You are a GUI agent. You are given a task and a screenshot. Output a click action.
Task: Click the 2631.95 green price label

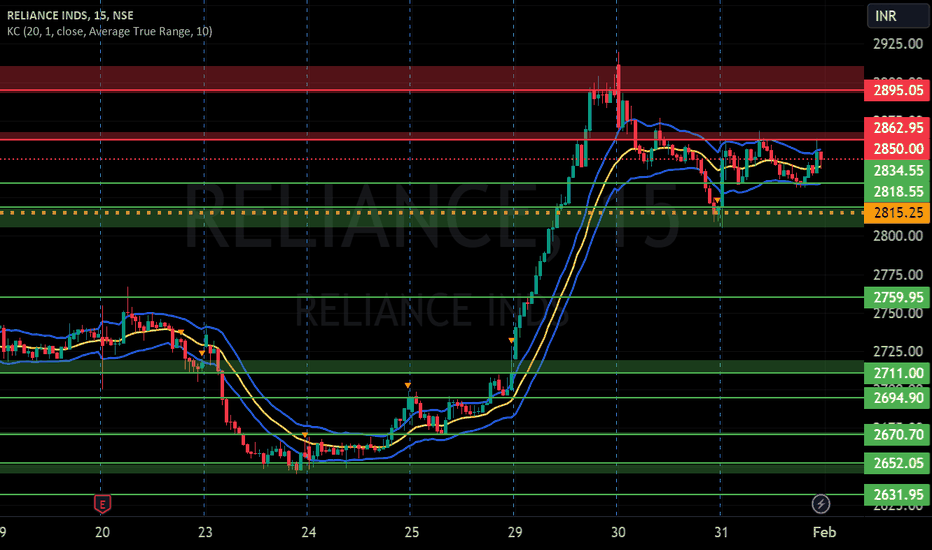[898, 494]
